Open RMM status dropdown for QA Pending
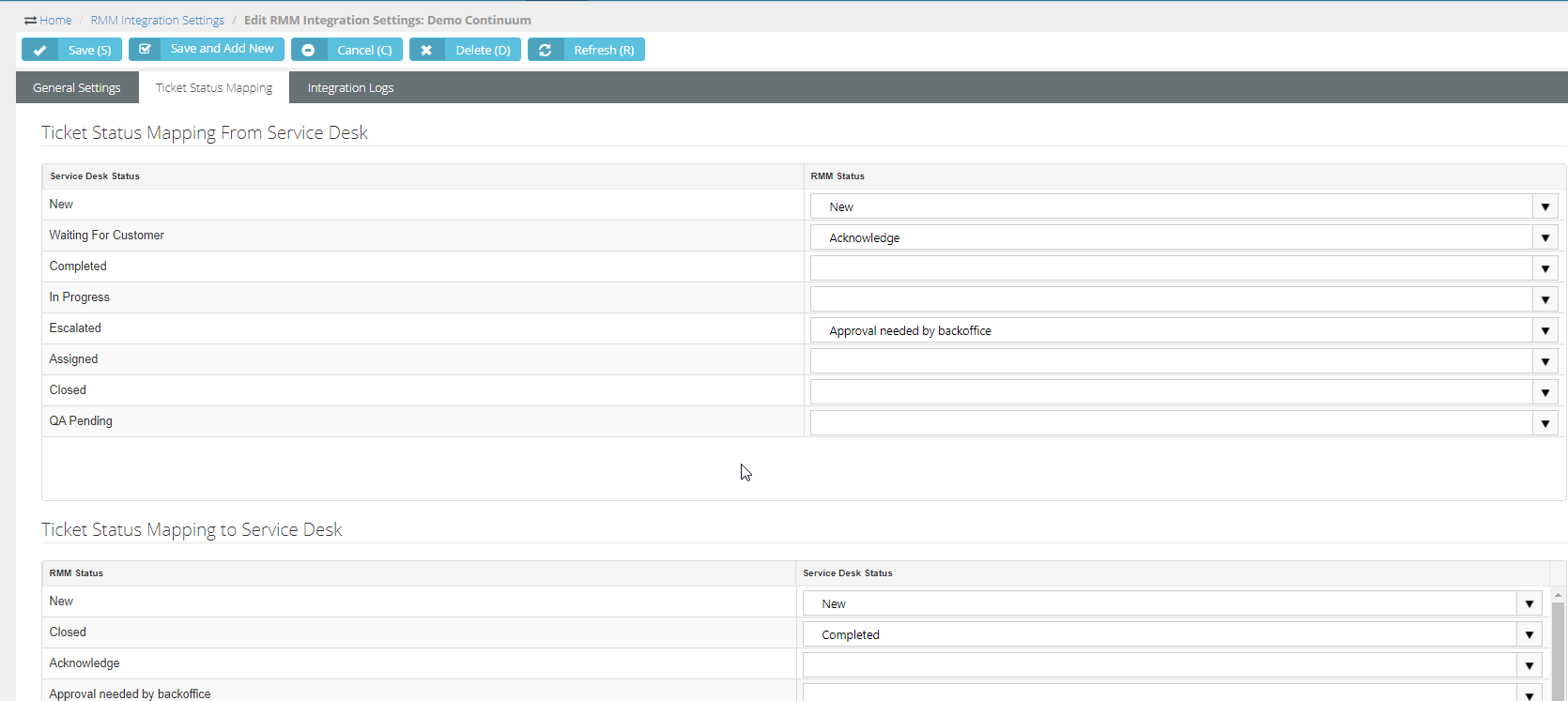This screenshot has width=1568, height=701. click(1545, 423)
